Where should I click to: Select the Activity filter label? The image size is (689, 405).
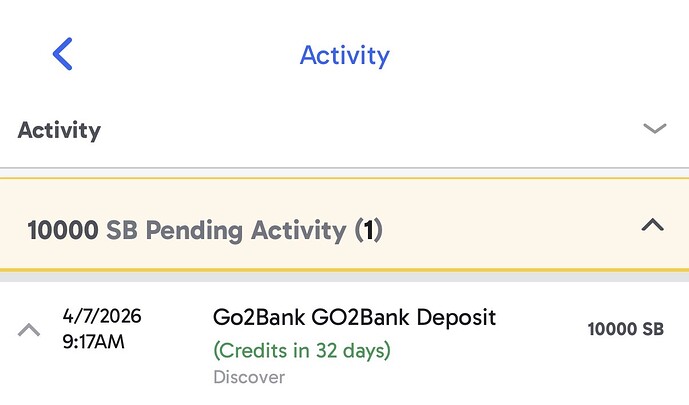tap(59, 130)
